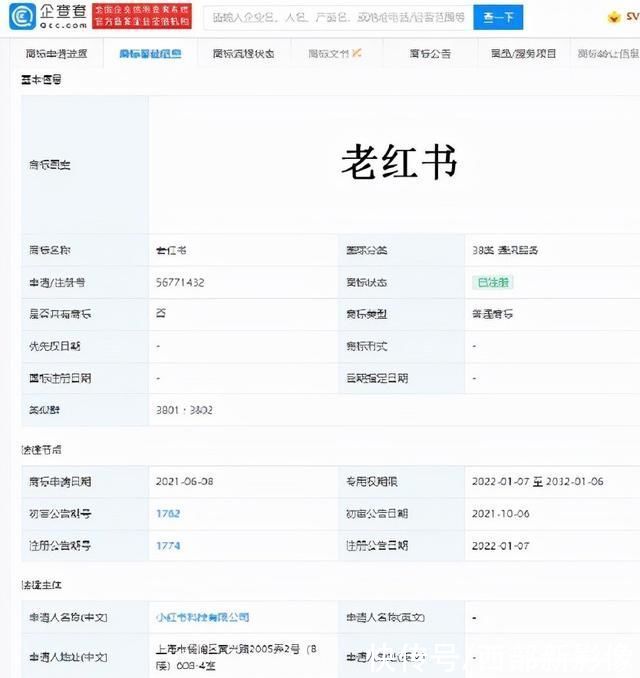Click the 老红书 trademark image
Image resolution: width=640 pixels, height=678 pixels.
pos(399,163)
